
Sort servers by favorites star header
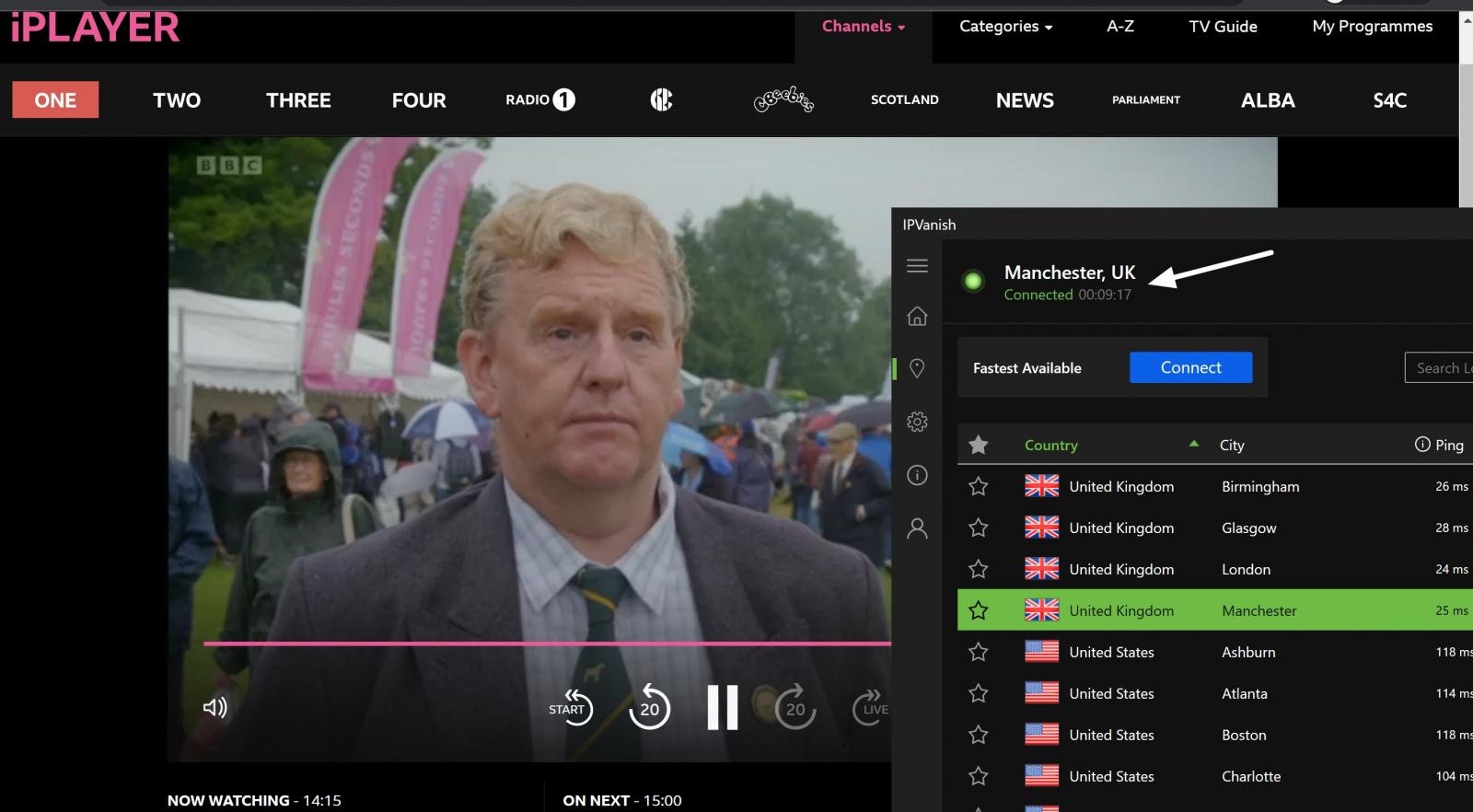tap(979, 446)
